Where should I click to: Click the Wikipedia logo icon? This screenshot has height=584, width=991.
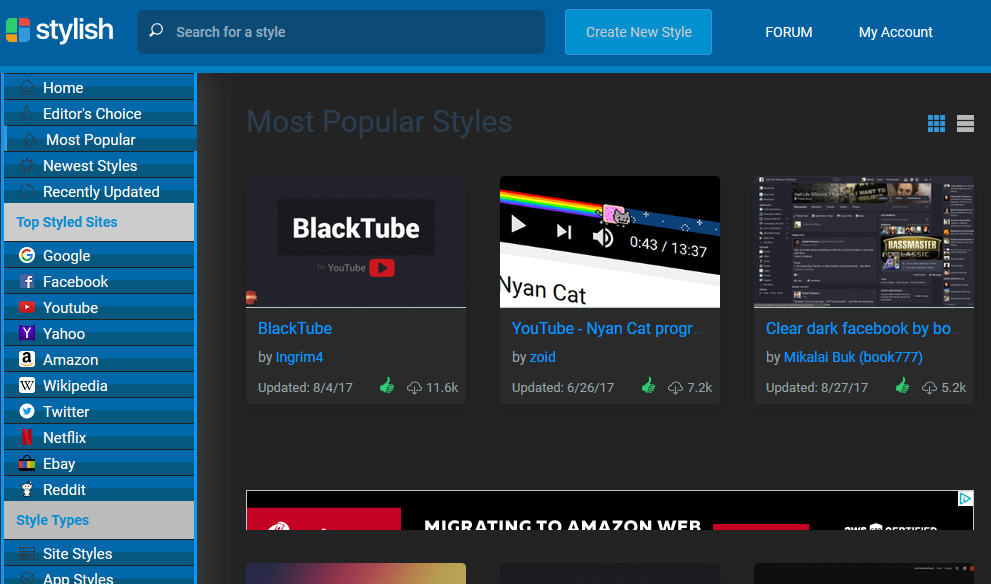27,385
